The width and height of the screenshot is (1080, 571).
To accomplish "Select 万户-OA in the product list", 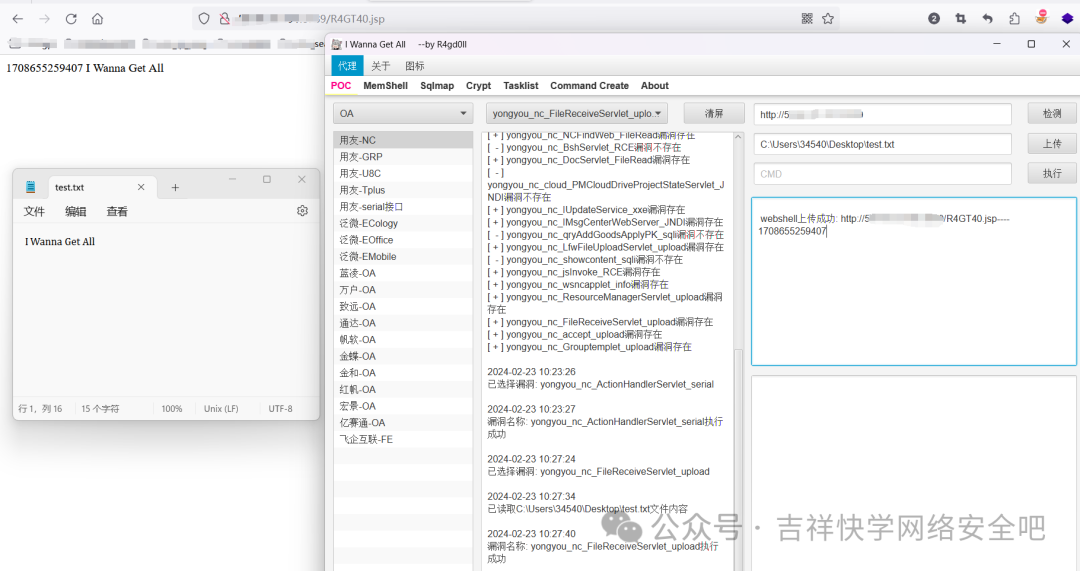I will (x=403, y=289).
